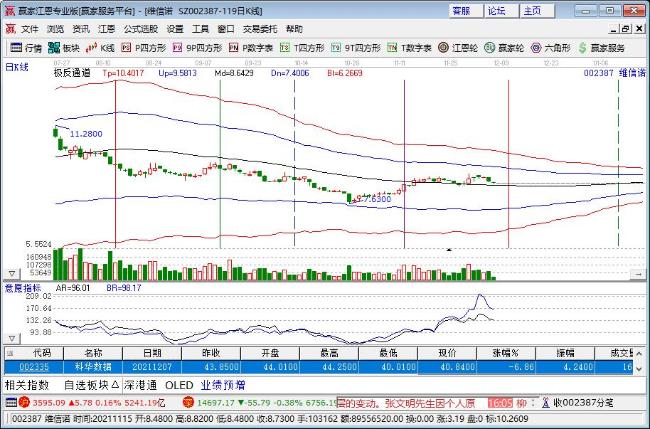Select the 自选板块 tab
Image resolution: width=650 pixels, height=429 pixels.
(x=92, y=385)
